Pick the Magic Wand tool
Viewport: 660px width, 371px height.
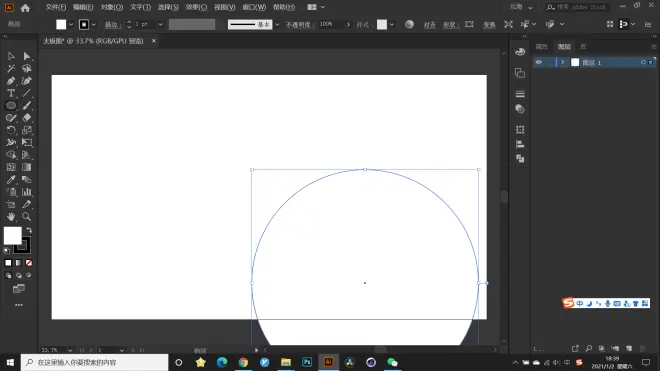[x=11, y=68]
